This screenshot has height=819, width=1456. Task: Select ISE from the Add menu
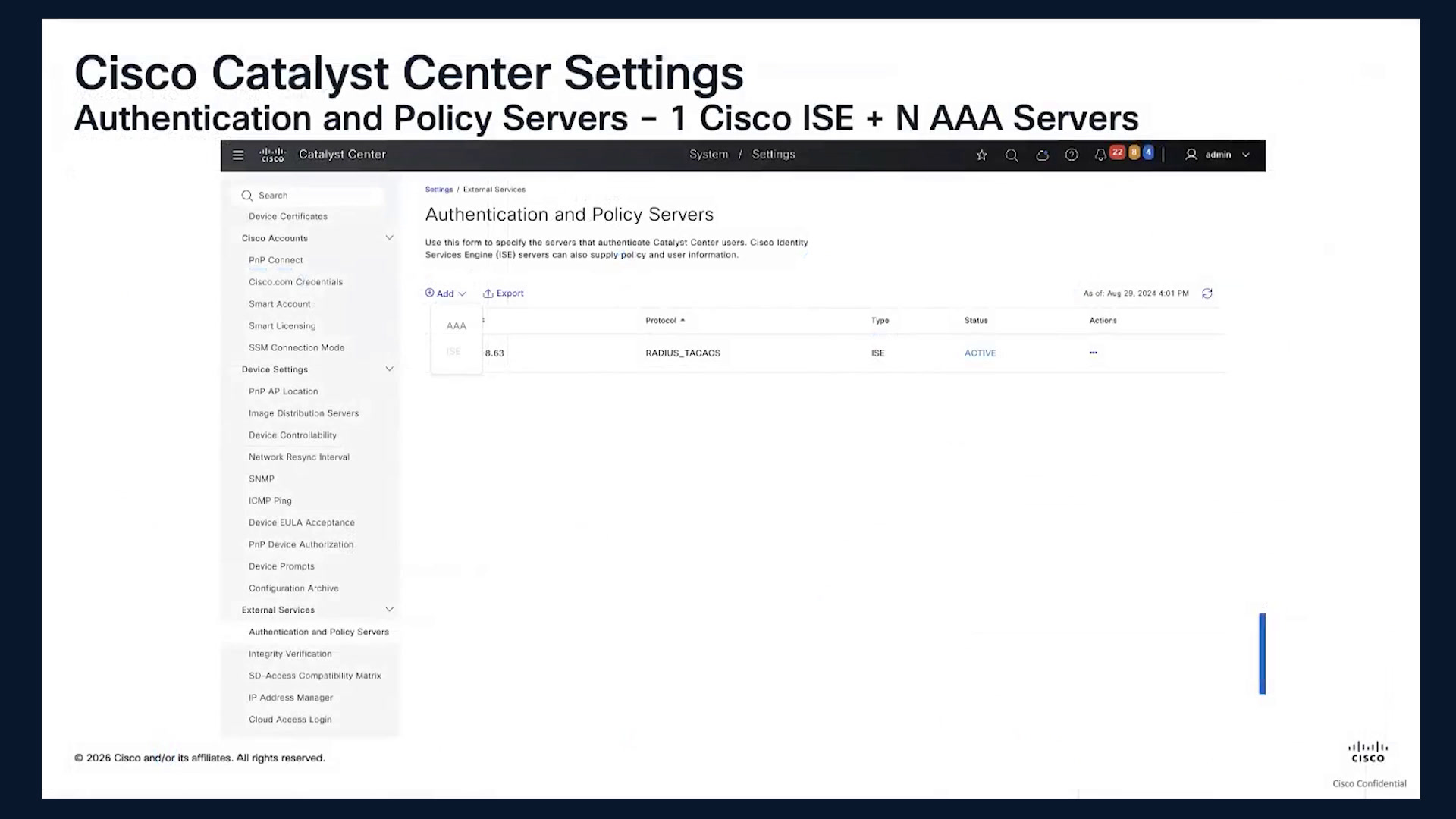point(453,351)
